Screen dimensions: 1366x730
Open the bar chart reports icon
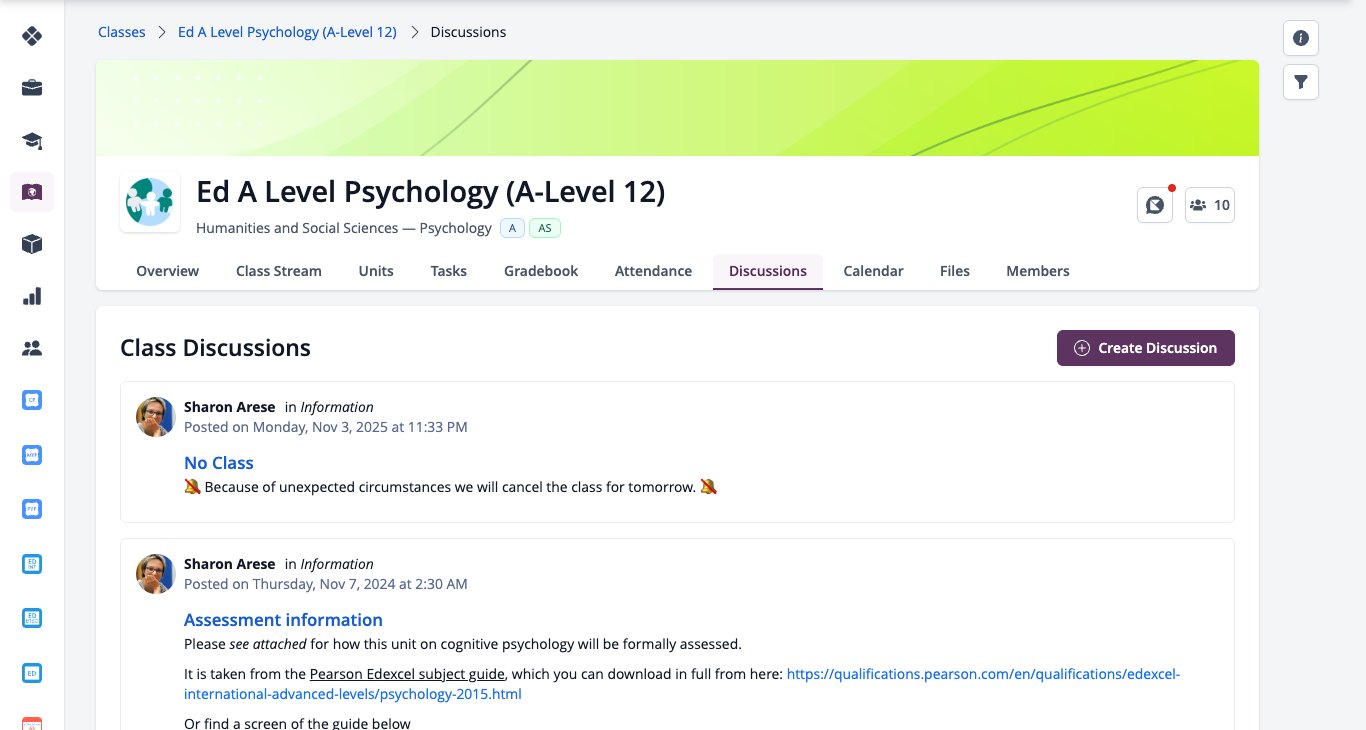(32, 296)
